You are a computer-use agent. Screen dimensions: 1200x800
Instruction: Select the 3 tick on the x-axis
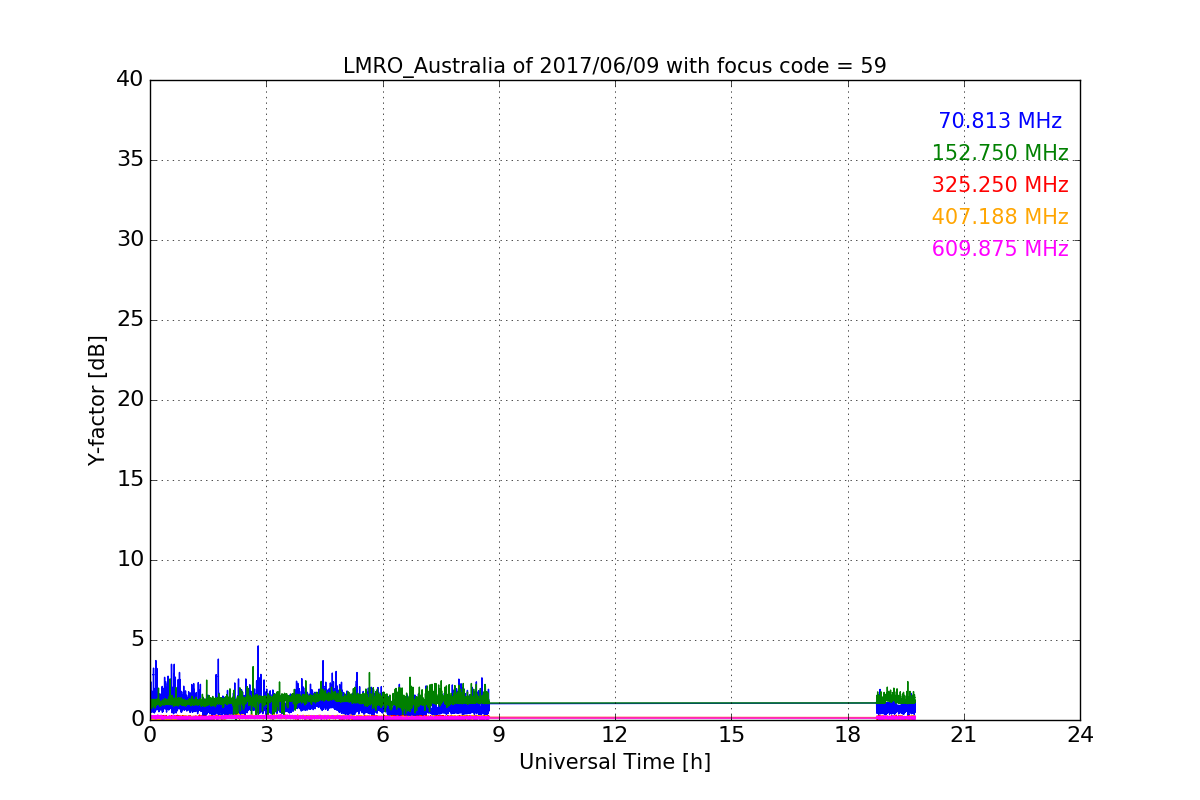coord(266,734)
